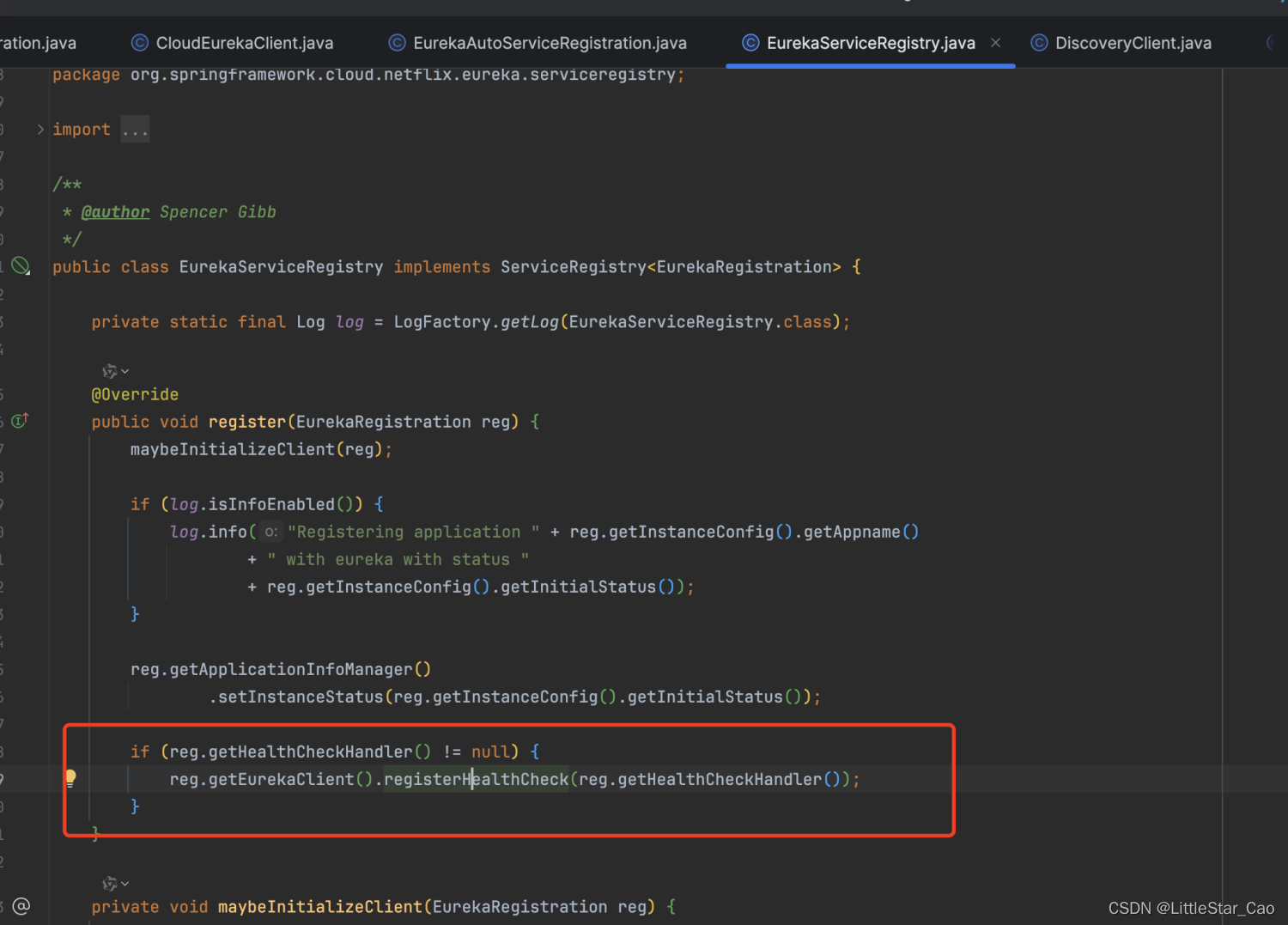
Task: Click getEurekaClient() call
Action: [290, 779]
